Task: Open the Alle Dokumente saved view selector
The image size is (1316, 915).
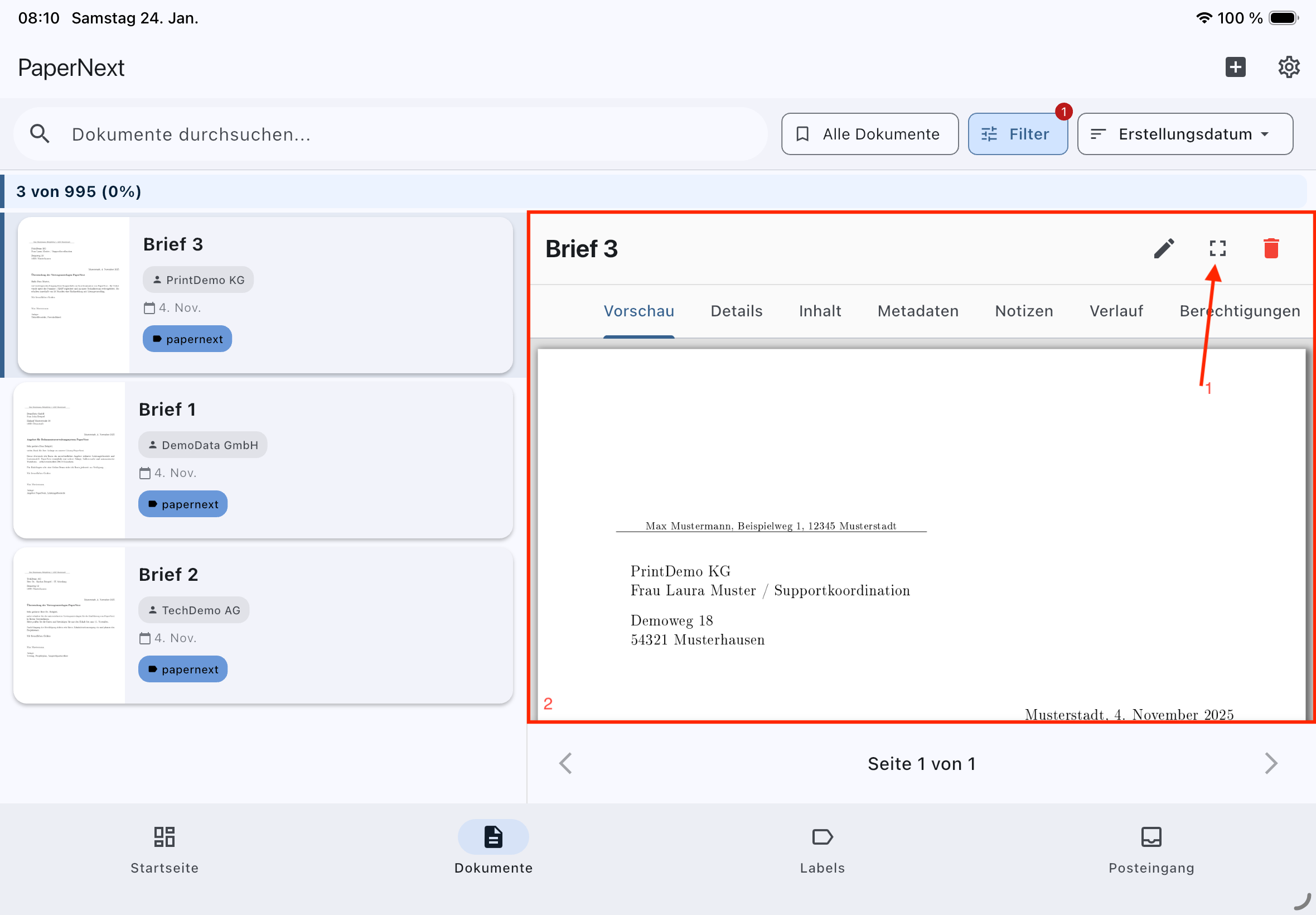Action: click(x=869, y=133)
